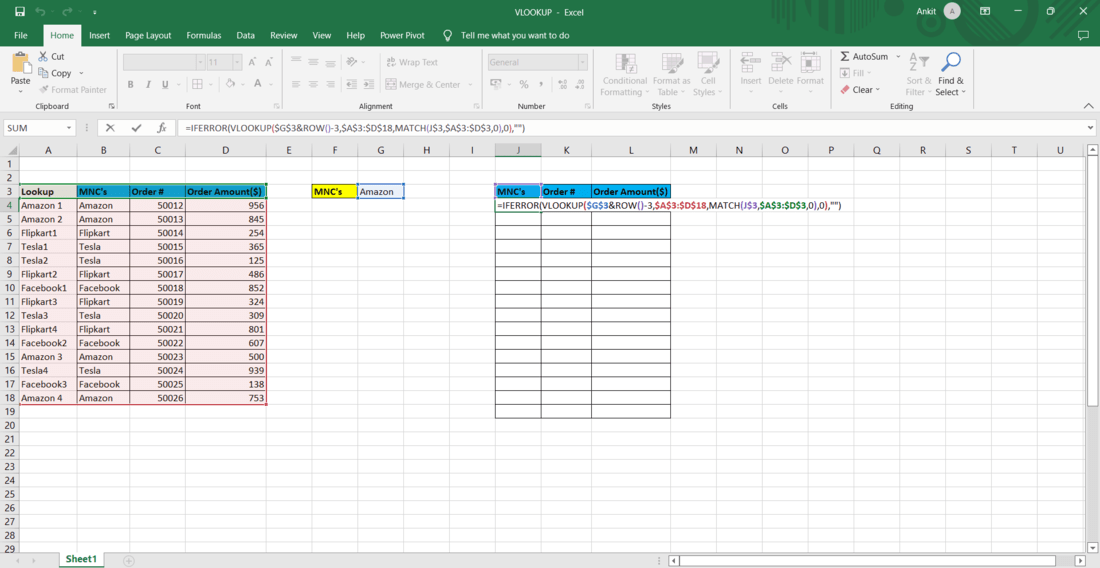Select cell G3 containing Amazon
Screen dimensions: 1100x568
click(x=380, y=191)
